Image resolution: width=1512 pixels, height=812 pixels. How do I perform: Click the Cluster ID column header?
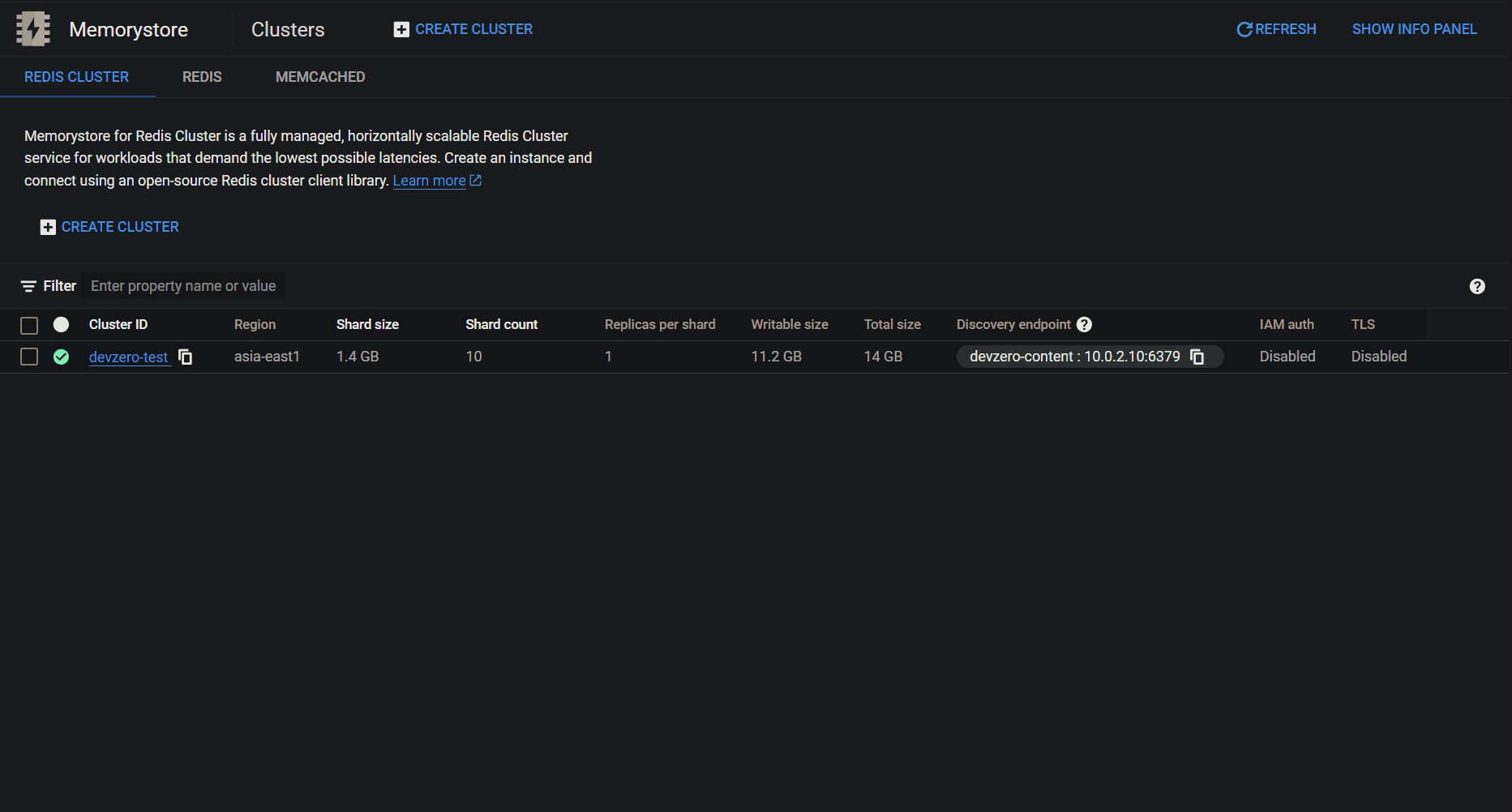click(118, 324)
